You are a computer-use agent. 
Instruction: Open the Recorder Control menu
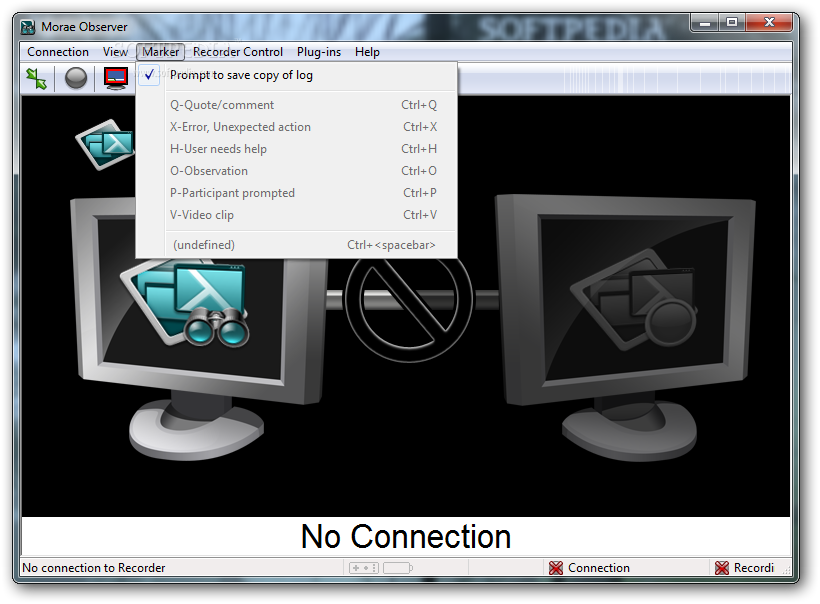tap(238, 52)
